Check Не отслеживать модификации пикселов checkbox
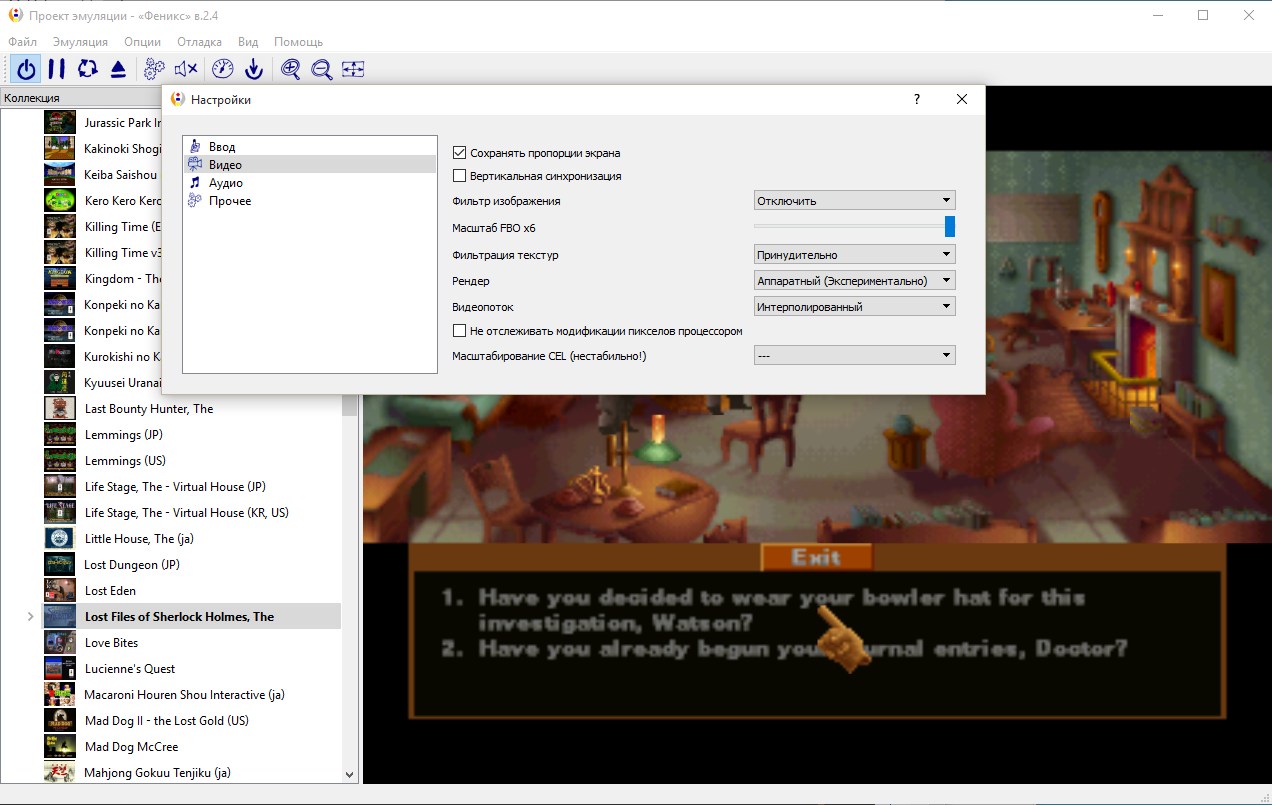The width and height of the screenshot is (1272, 805). (x=460, y=331)
